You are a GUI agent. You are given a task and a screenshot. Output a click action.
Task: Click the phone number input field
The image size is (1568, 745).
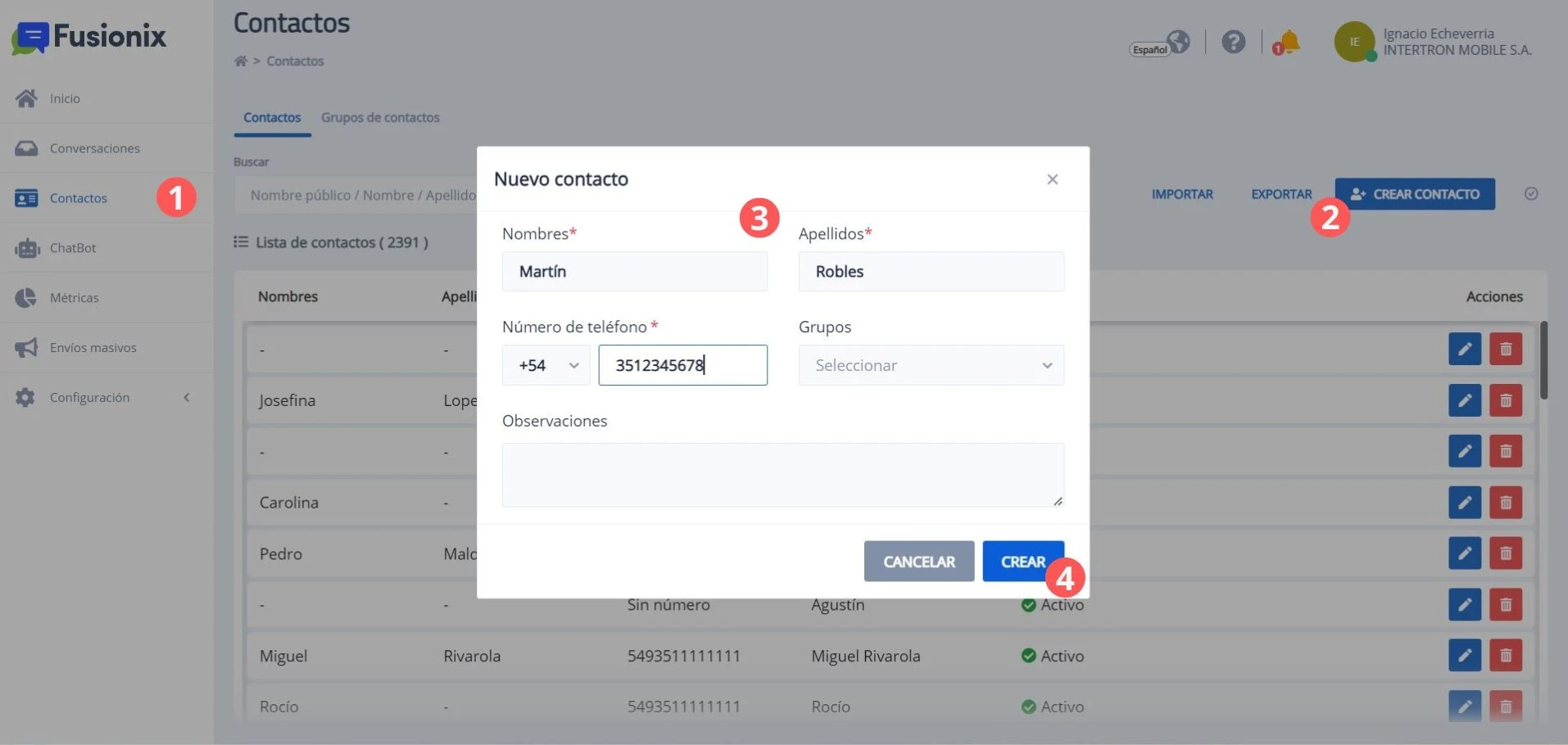pyautogui.click(x=682, y=365)
